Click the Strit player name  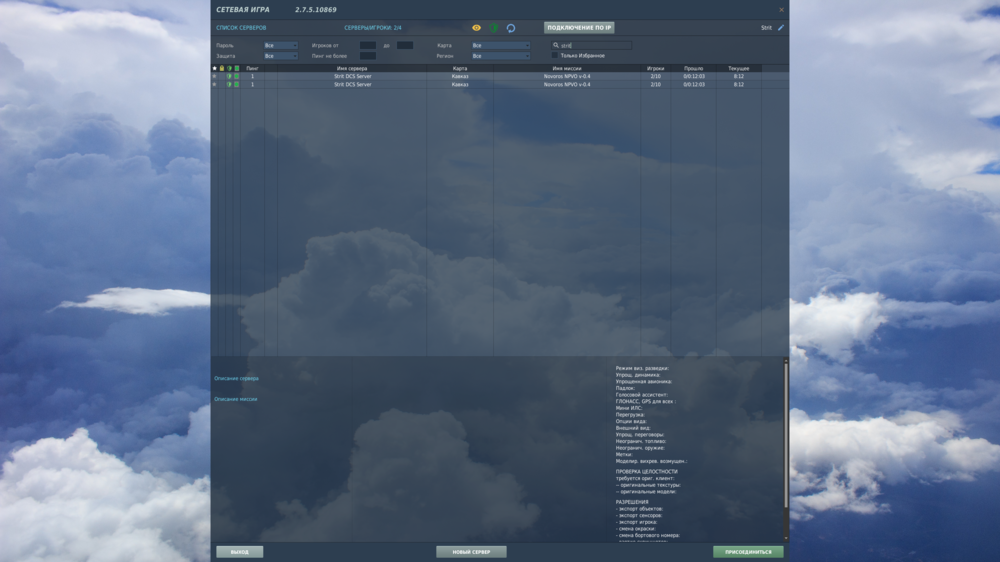coord(766,27)
